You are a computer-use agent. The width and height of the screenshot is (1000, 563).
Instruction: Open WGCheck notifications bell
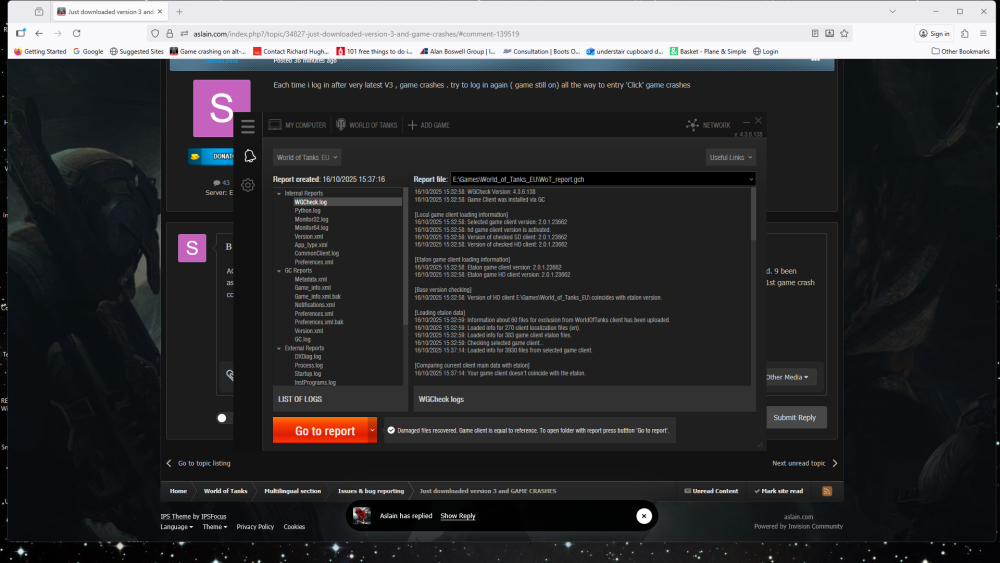(249, 156)
